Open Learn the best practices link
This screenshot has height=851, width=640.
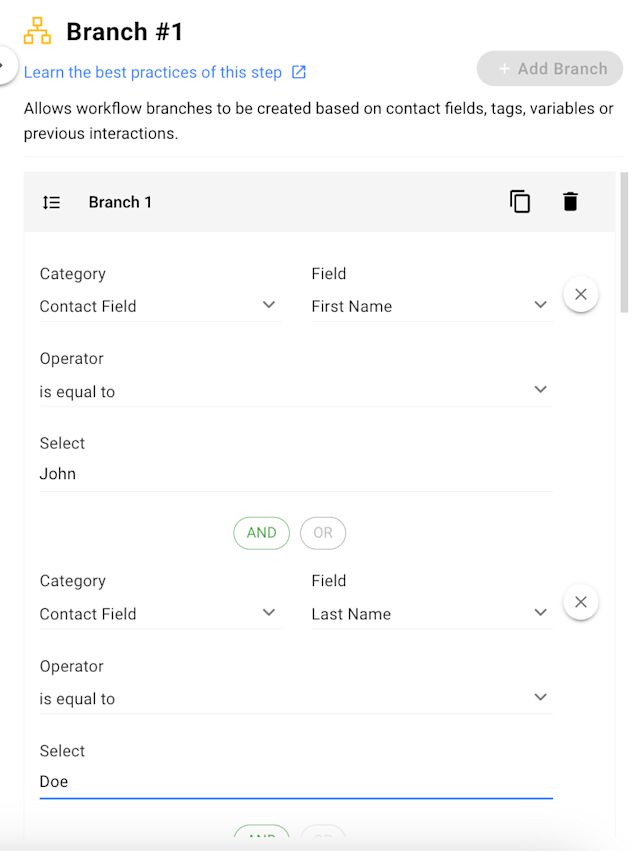[x=153, y=72]
